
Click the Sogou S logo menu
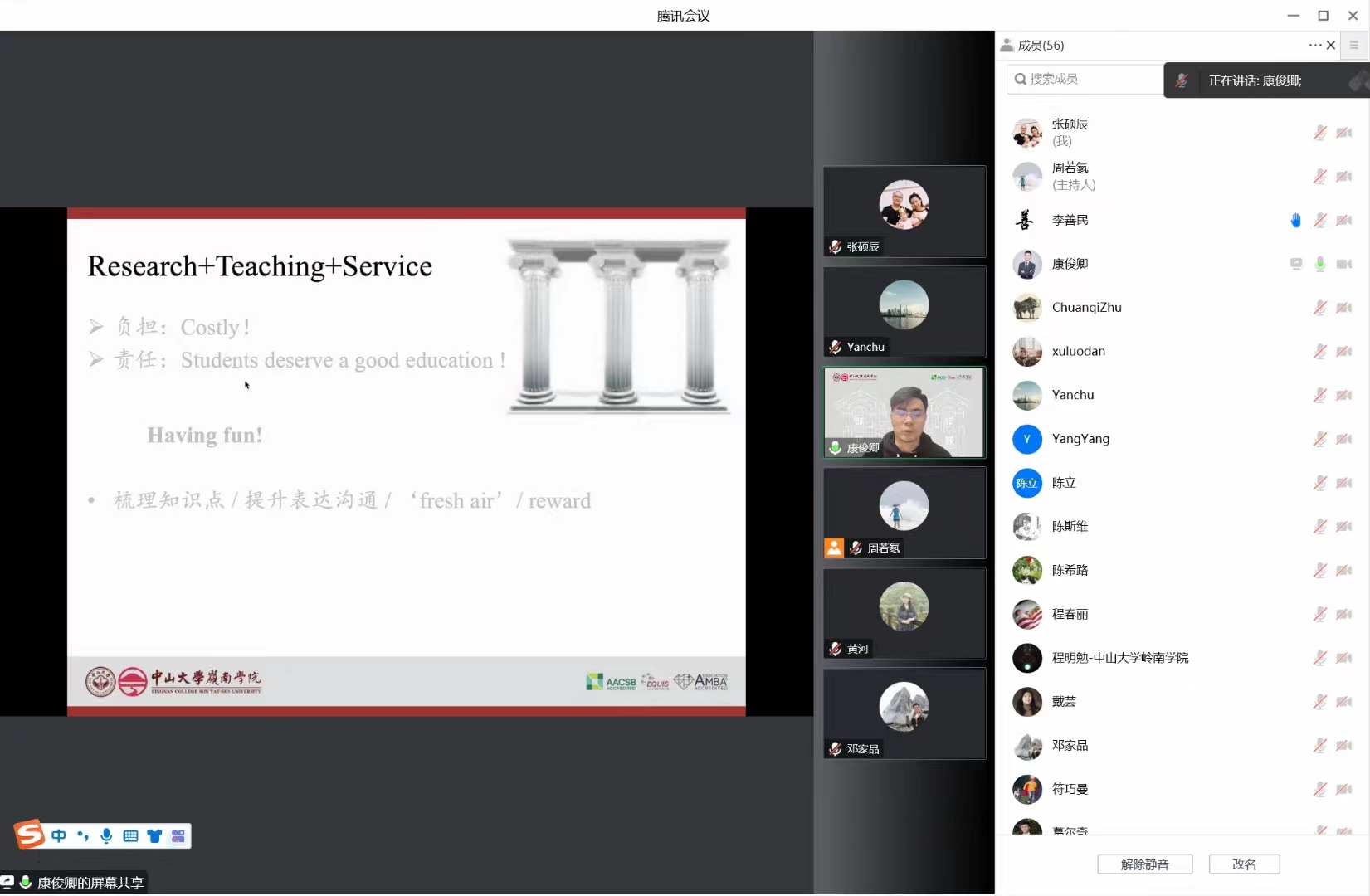click(x=30, y=834)
